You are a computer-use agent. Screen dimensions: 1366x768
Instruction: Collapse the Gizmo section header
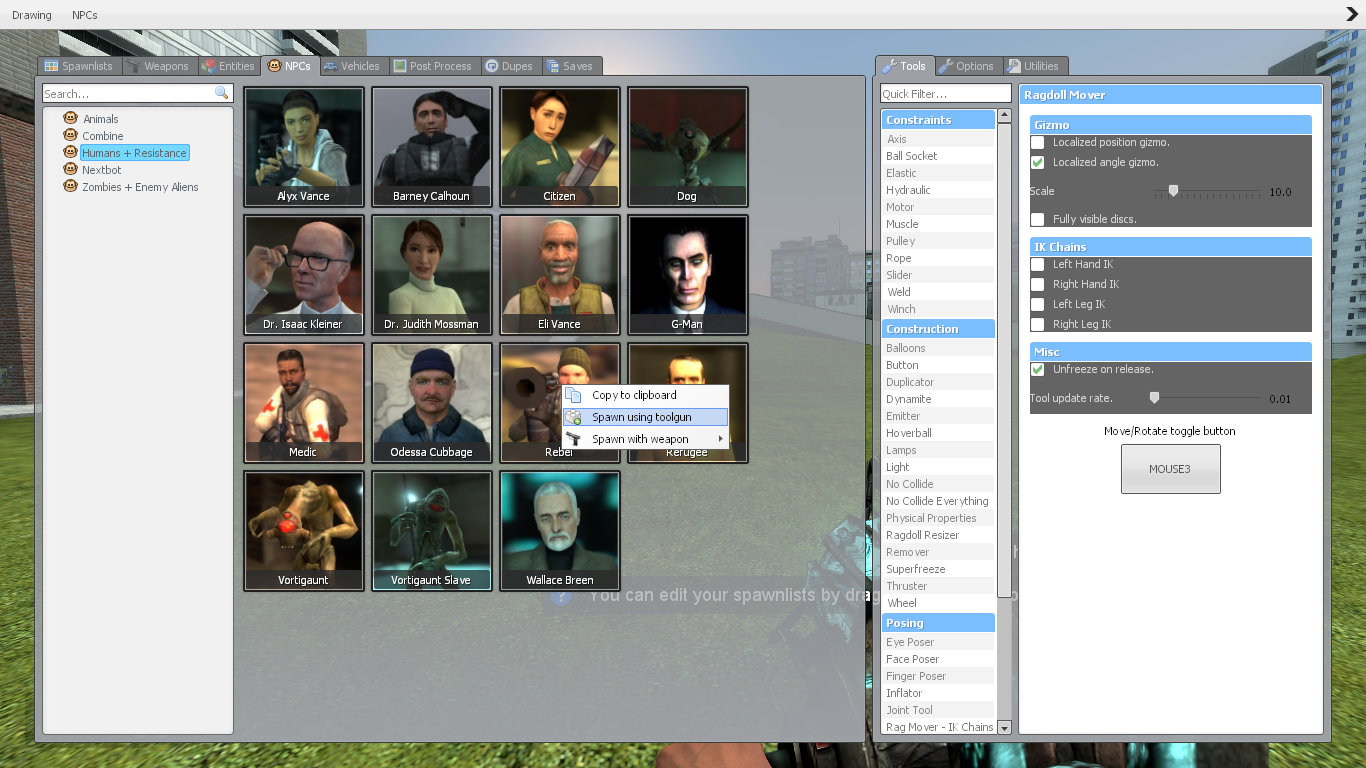(x=1170, y=125)
